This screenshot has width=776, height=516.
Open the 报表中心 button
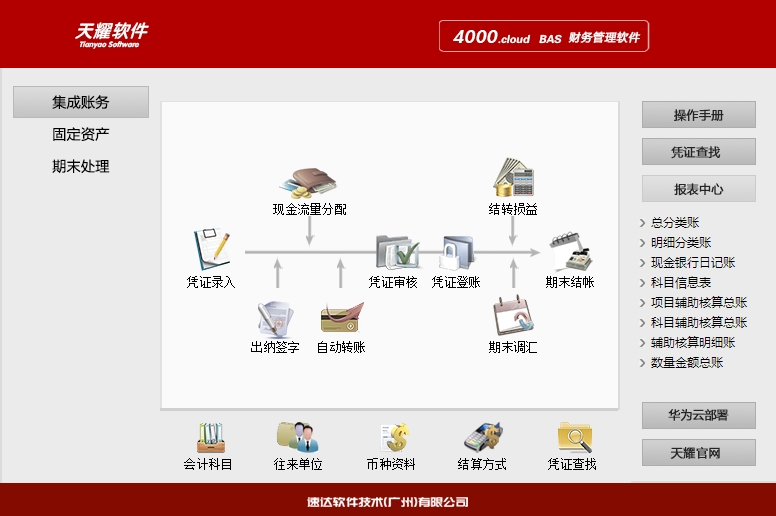pos(698,188)
